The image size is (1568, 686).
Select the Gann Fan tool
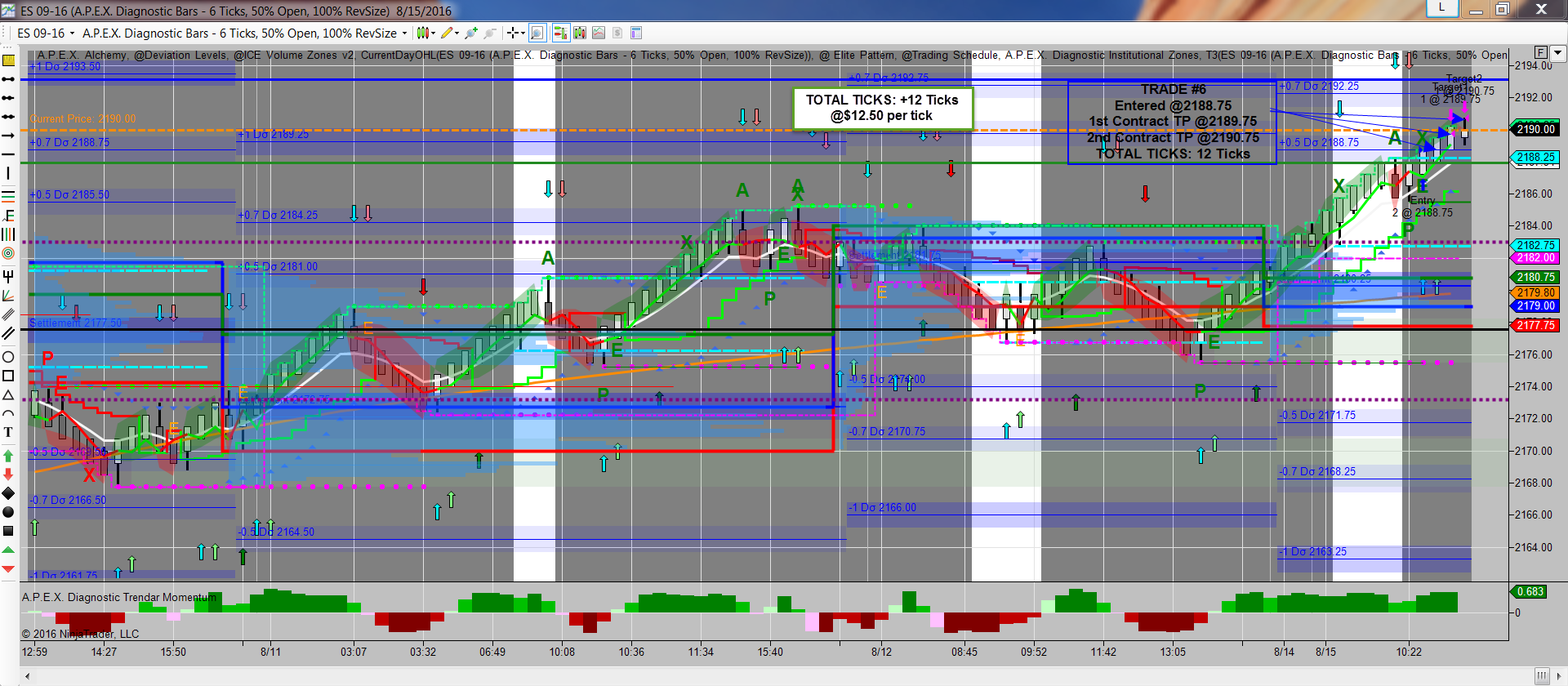point(8,295)
